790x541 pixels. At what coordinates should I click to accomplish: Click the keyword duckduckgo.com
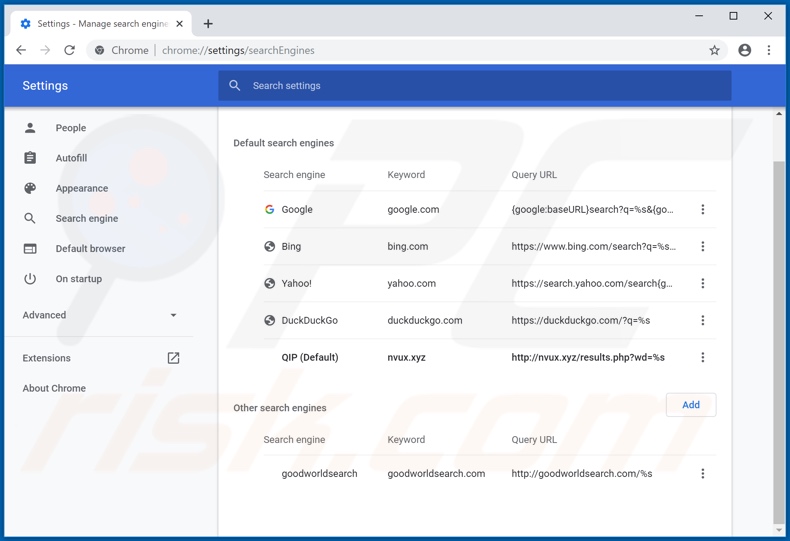424,320
